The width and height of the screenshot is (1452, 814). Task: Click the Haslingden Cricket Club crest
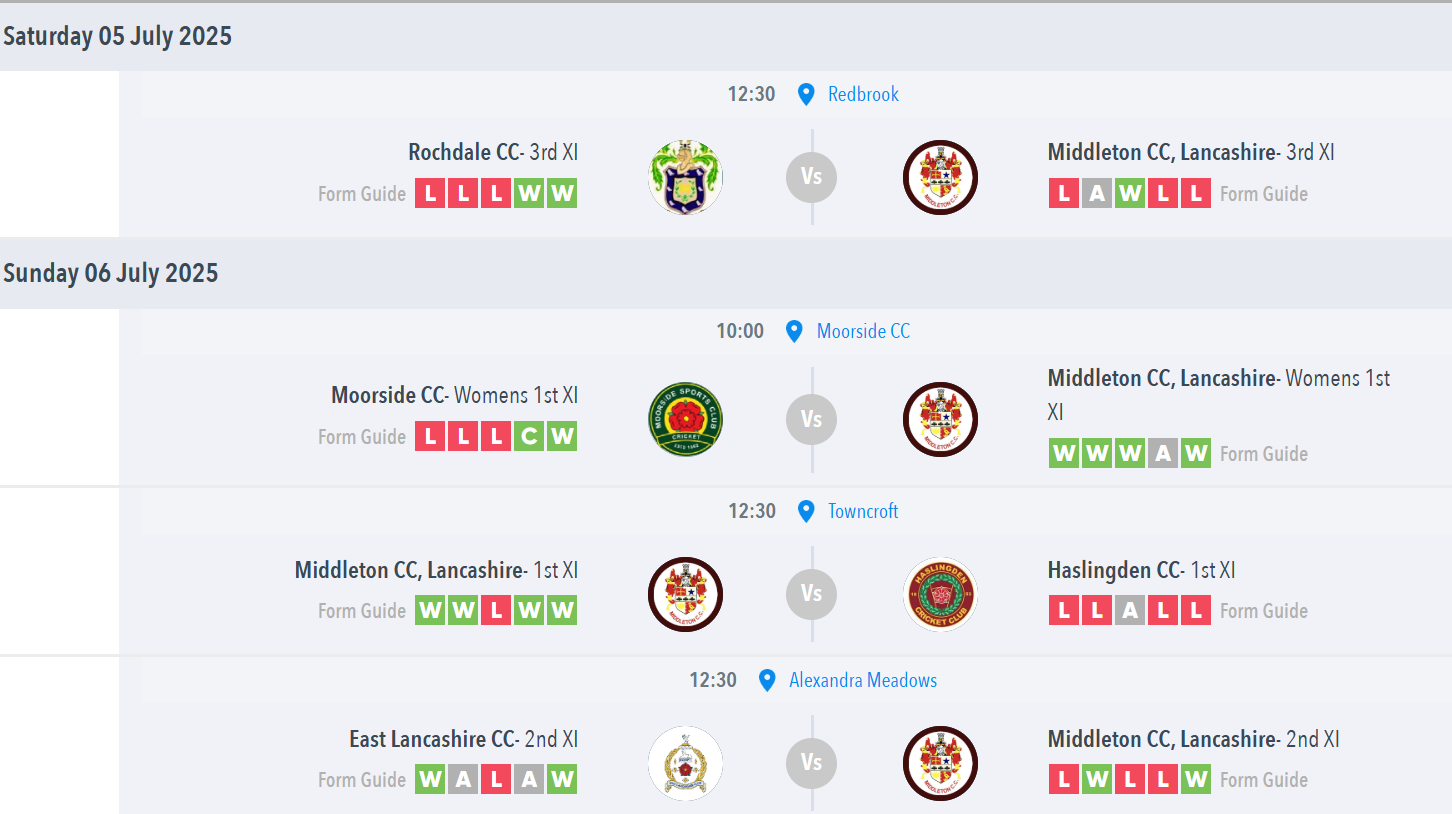coord(940,594)
